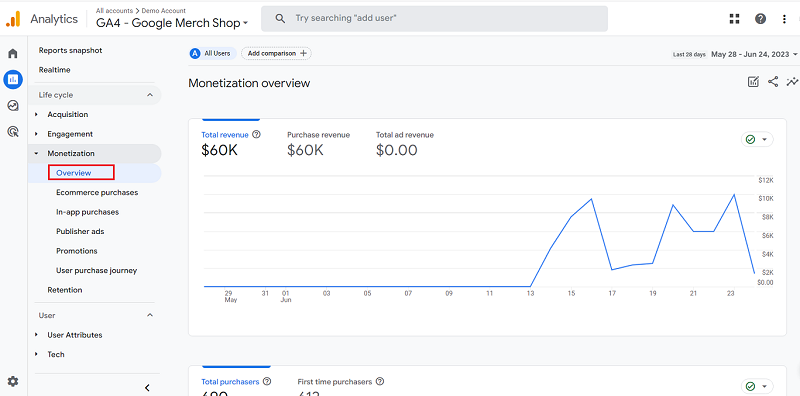
Task: Open the Realtime report
Action: point(55,70)
